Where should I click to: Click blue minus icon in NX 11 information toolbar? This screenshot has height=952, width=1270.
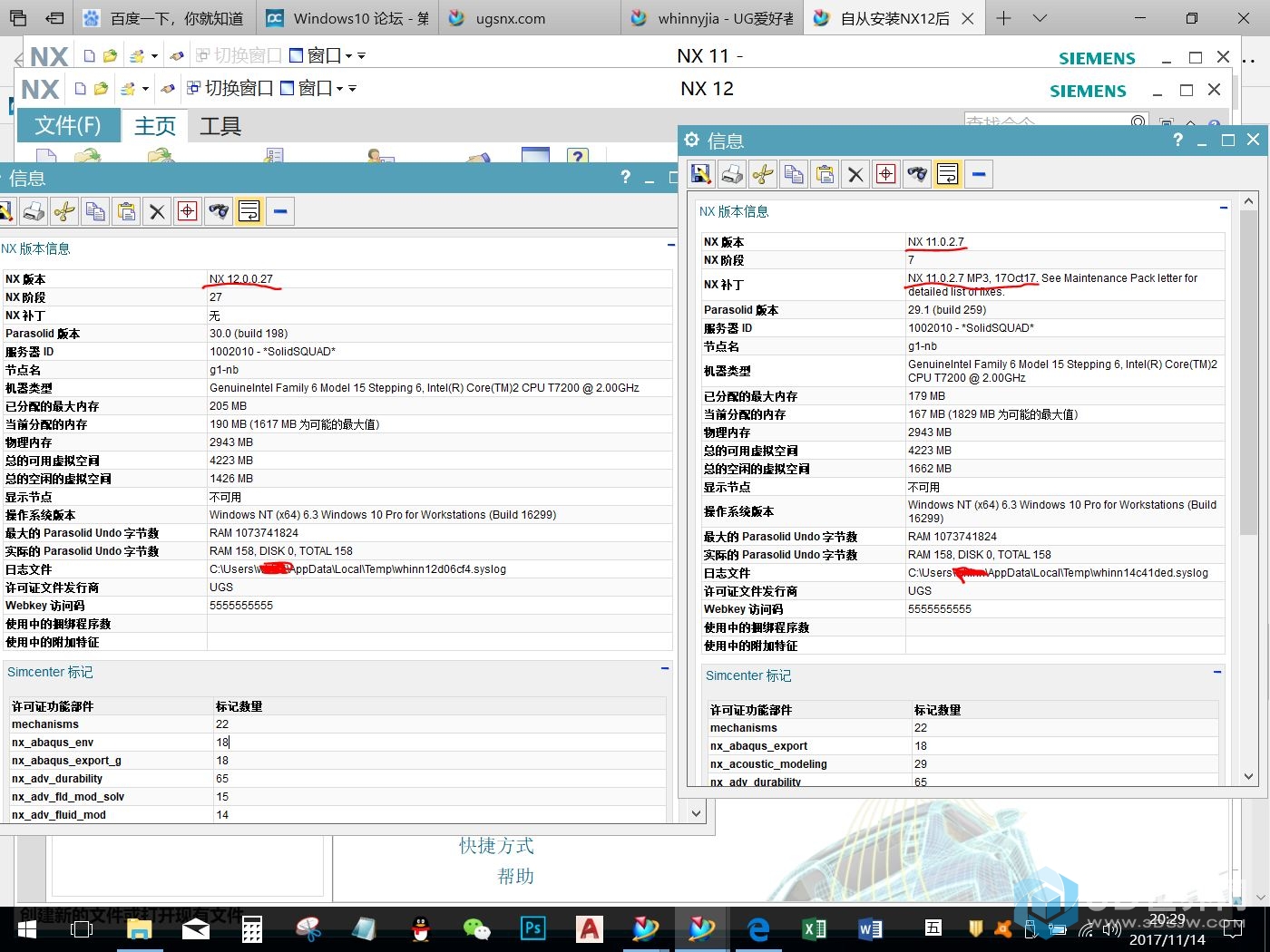tap(979, 173)
